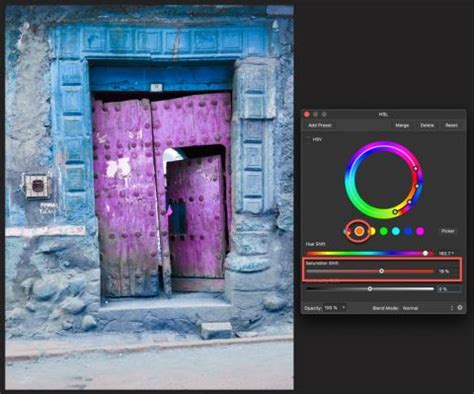Click the Merge button

(x=402, y=125)
